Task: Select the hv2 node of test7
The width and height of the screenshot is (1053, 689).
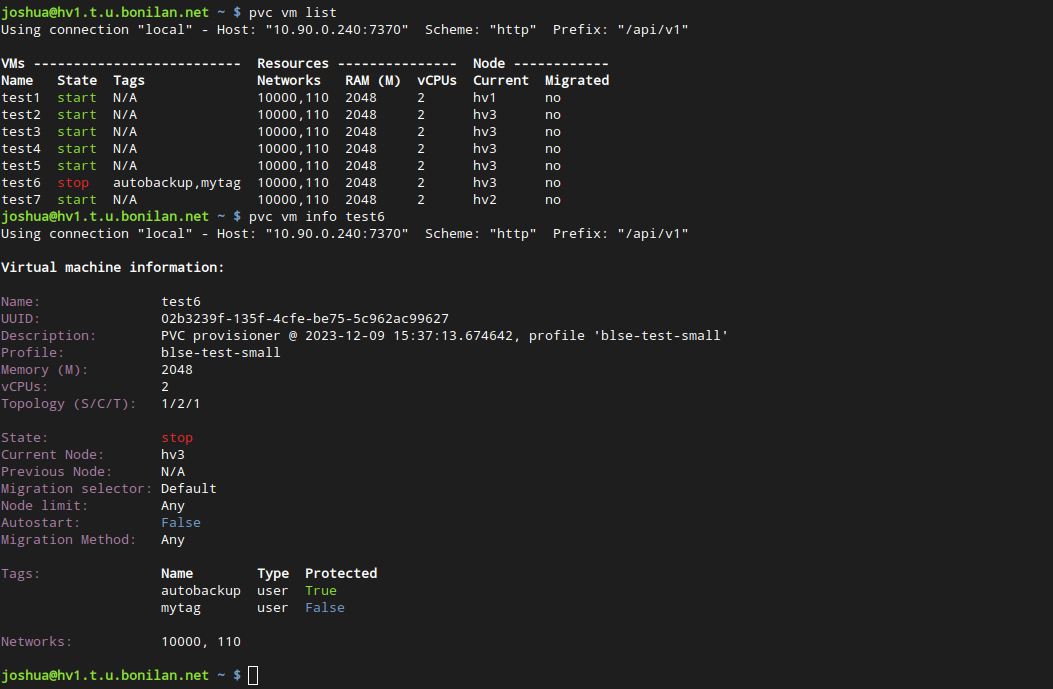Action: click(485, 200)
